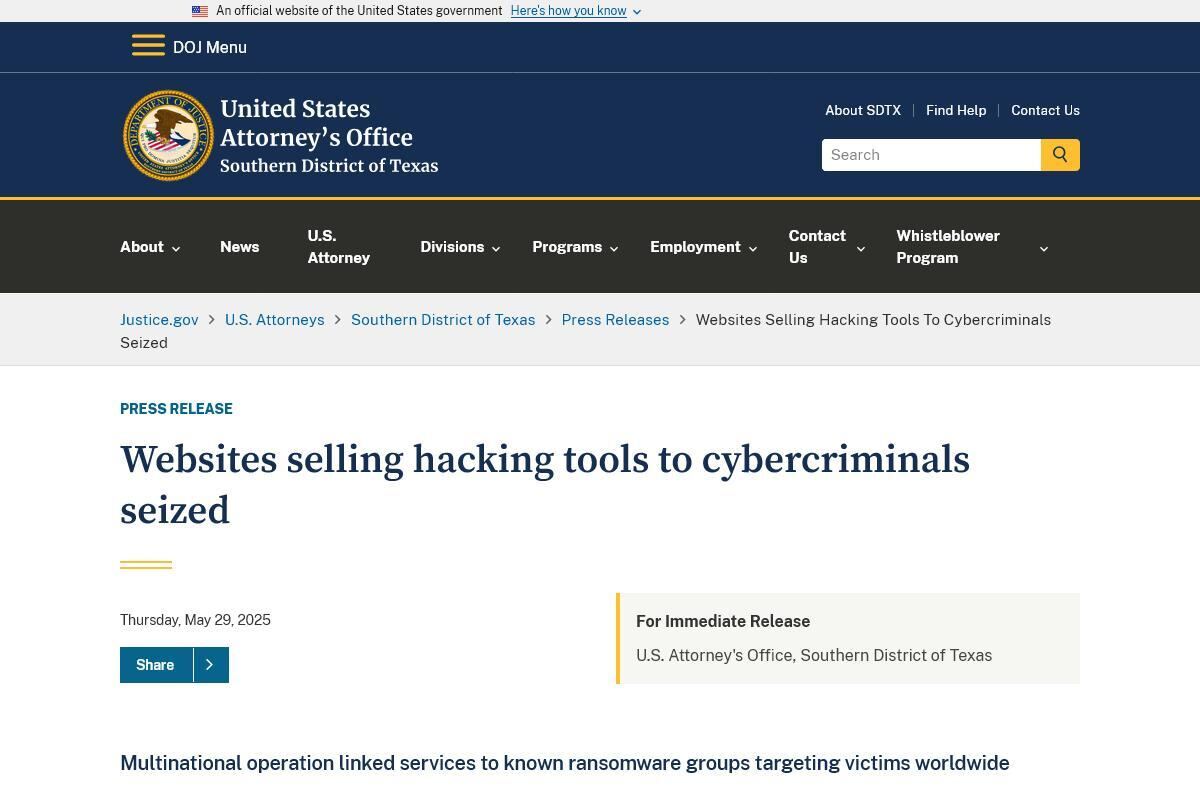Screen dimensions: 1200x800
Task: Go to Press Releases breadcrumb link
Action: click(x=615, y=320)
